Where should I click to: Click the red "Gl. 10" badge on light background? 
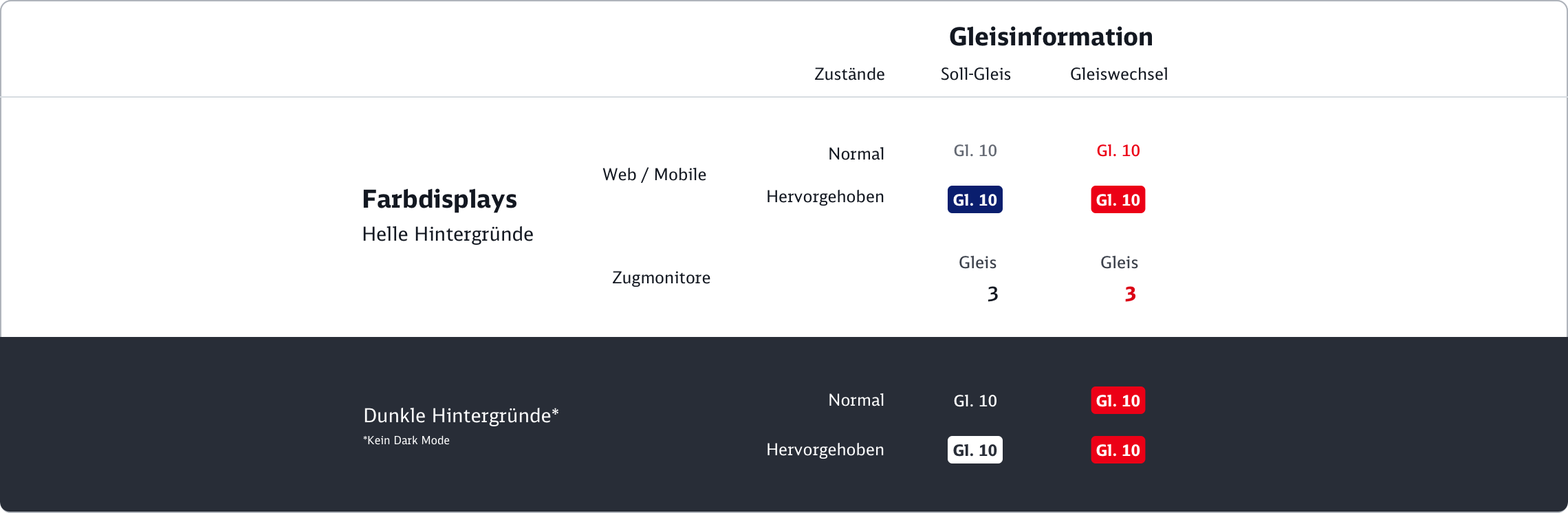click(1118, 199)
